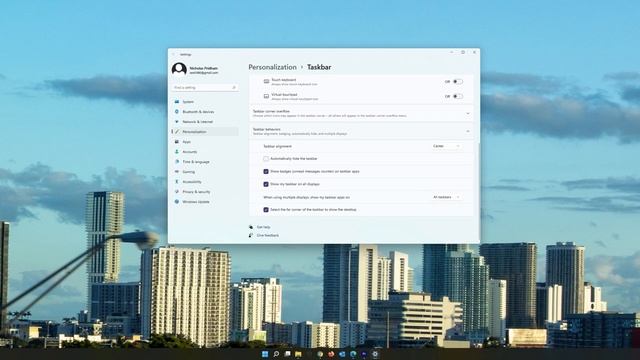This screenshot has width=640, height=360.
Task: Open the All taskbars dropdown
Action: click(x=446, y=197)
